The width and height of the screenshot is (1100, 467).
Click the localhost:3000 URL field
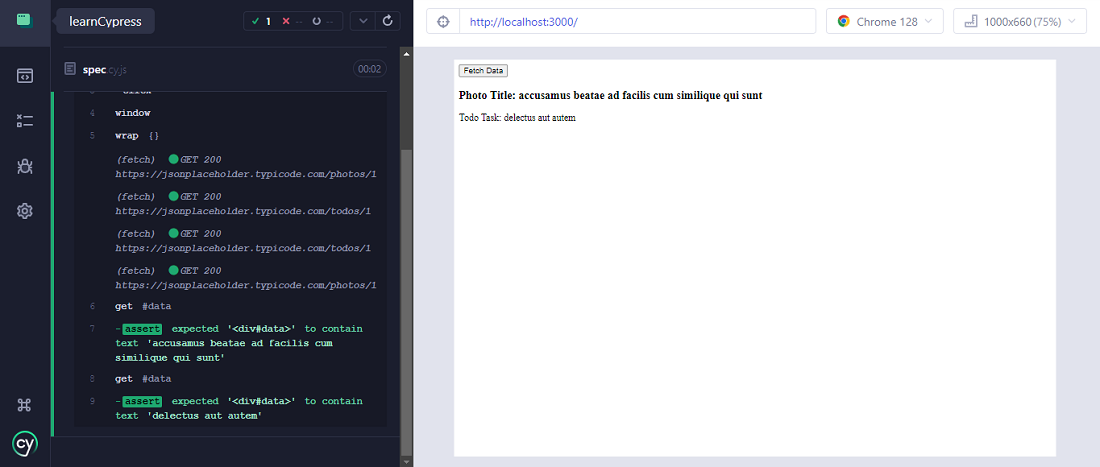(637, 22)
